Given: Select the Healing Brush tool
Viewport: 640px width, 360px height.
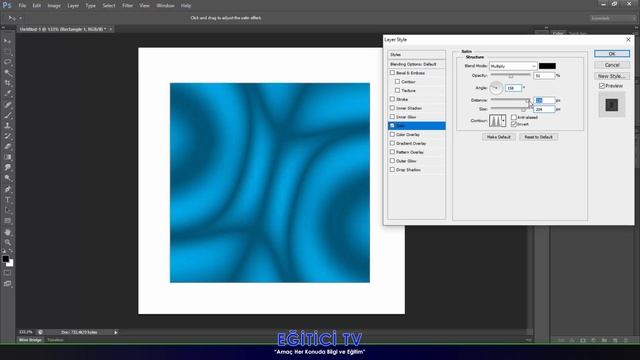Looking at the screenshot, I should coord(7,104).
